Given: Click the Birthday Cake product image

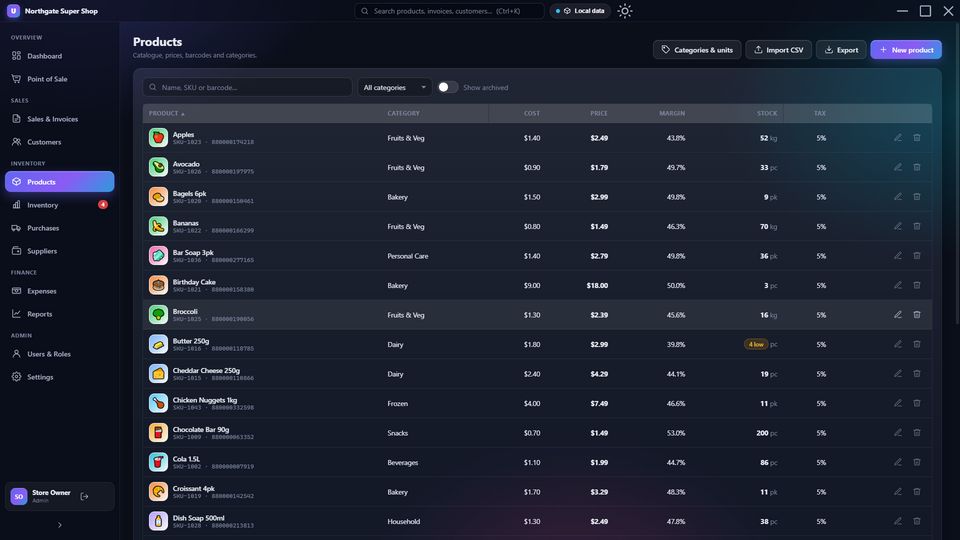Looking at the screenshot, I should tap(158, 285).
